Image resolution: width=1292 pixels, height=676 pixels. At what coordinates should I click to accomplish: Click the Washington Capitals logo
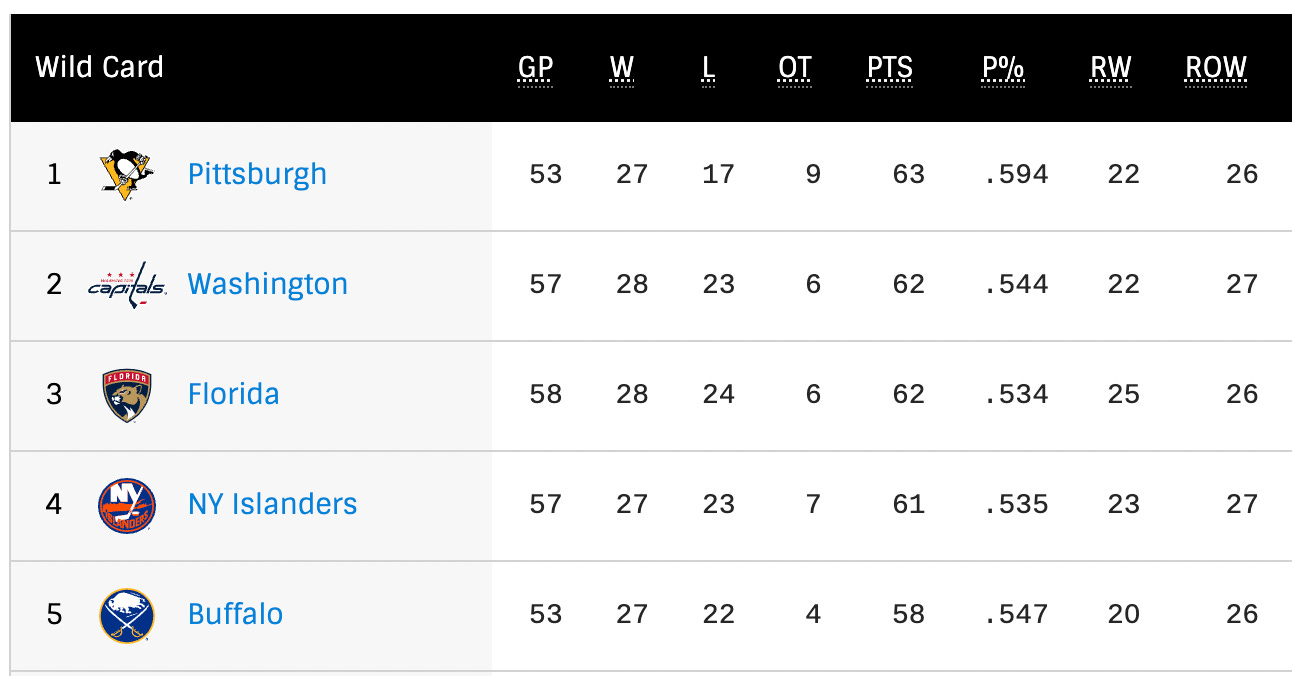coord(127,285)
